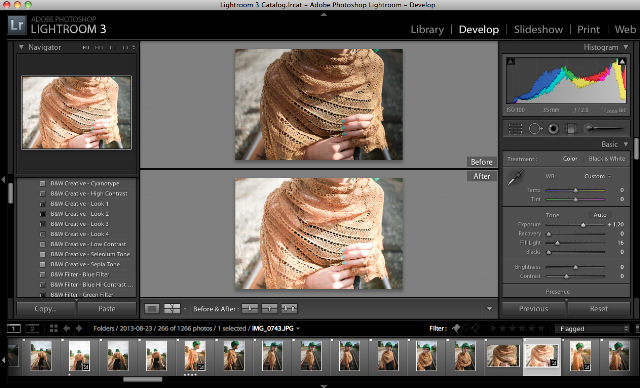The image size is (640, 388).
Task: Click the filmstrip horizontal scrollbar
Action: (x=142, y=379)
